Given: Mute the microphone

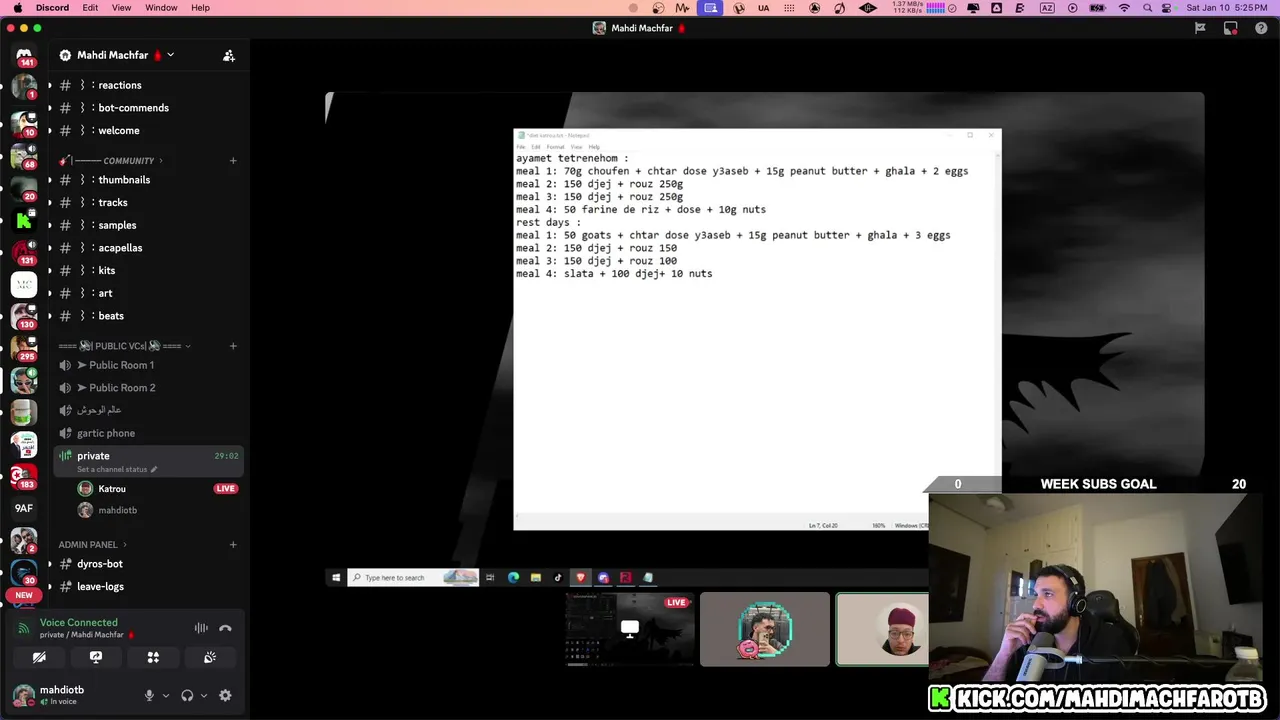Looking at the screenshot, I should click(149, 695).
